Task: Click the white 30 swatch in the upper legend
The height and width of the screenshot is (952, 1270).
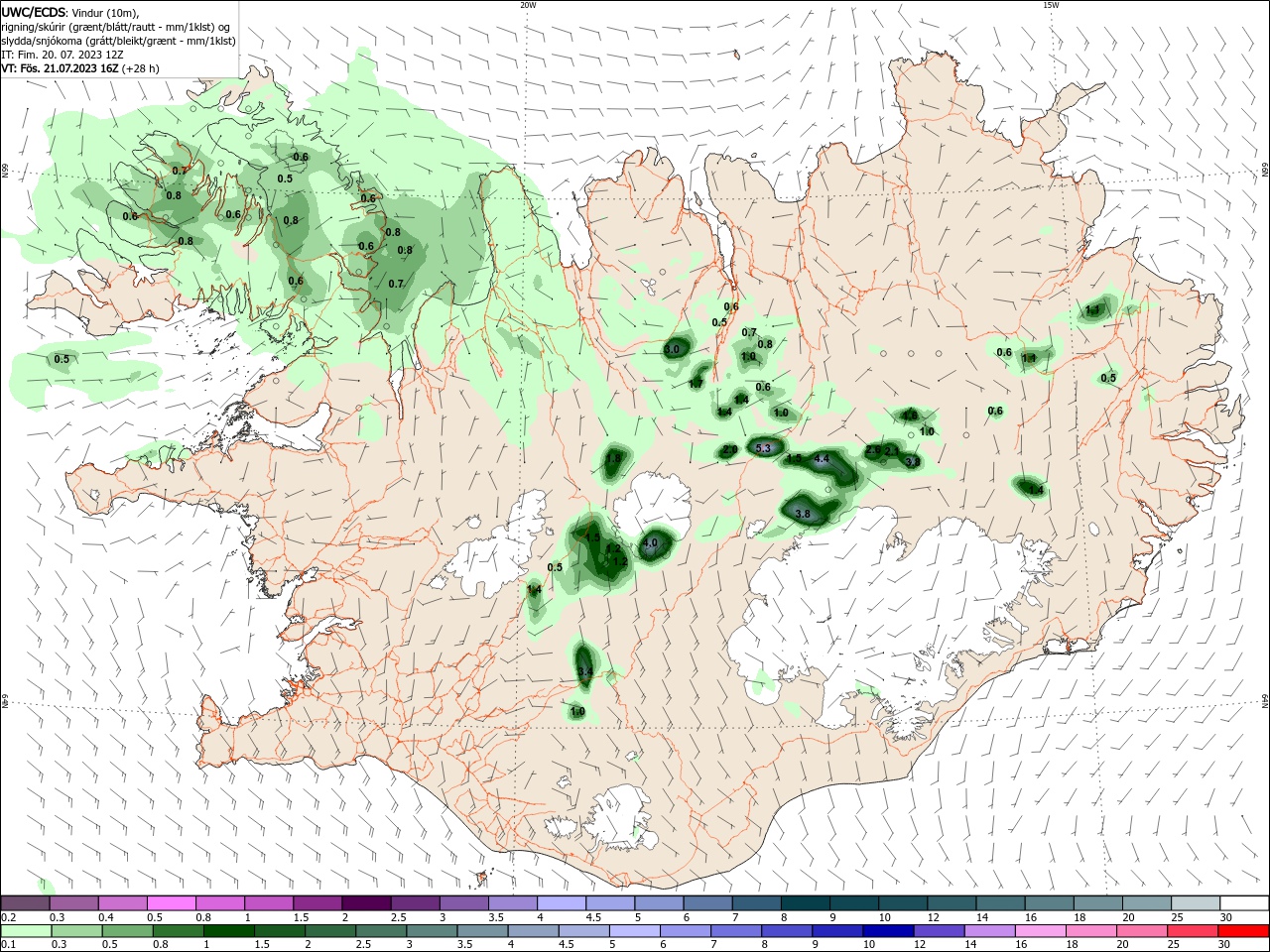Action: pos(1244,903)
